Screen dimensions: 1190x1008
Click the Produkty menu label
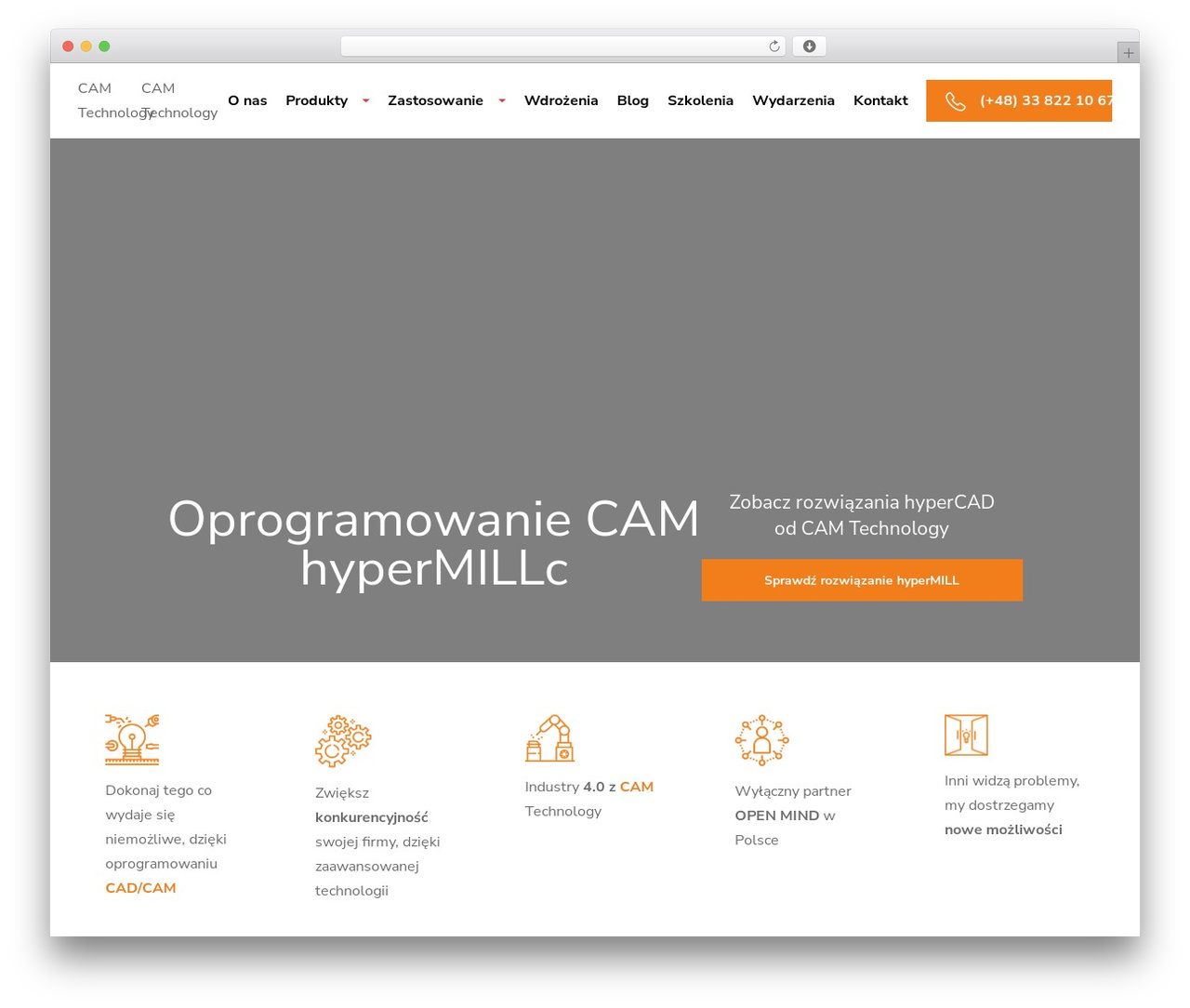(316, 100)
